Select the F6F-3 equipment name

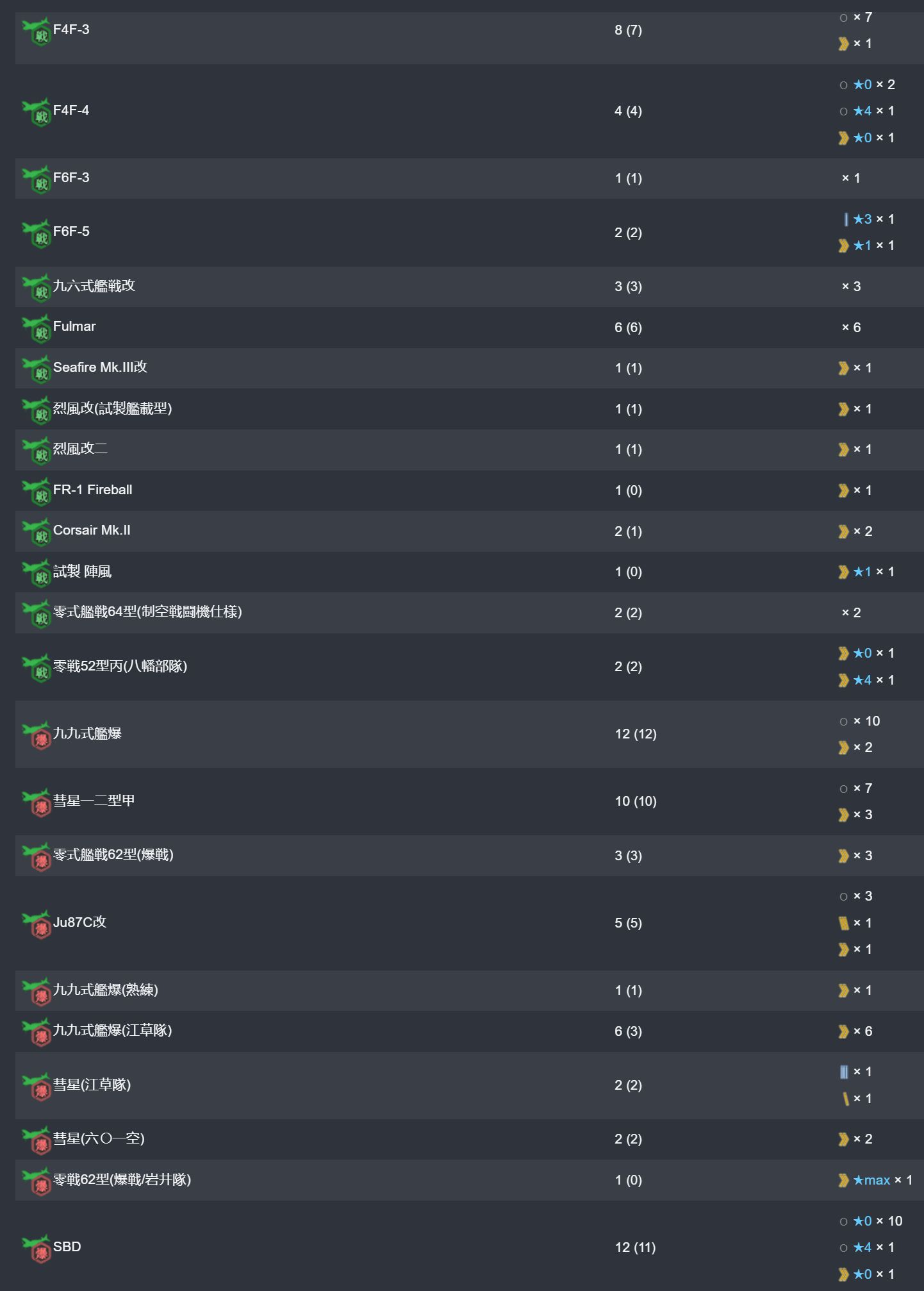[71, 178]
